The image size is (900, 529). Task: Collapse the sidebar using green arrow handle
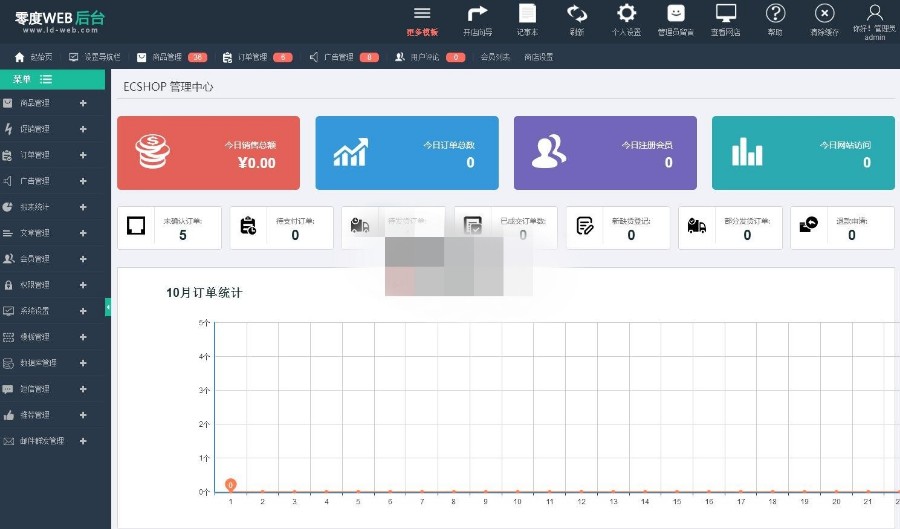click(x=108, y=308)
